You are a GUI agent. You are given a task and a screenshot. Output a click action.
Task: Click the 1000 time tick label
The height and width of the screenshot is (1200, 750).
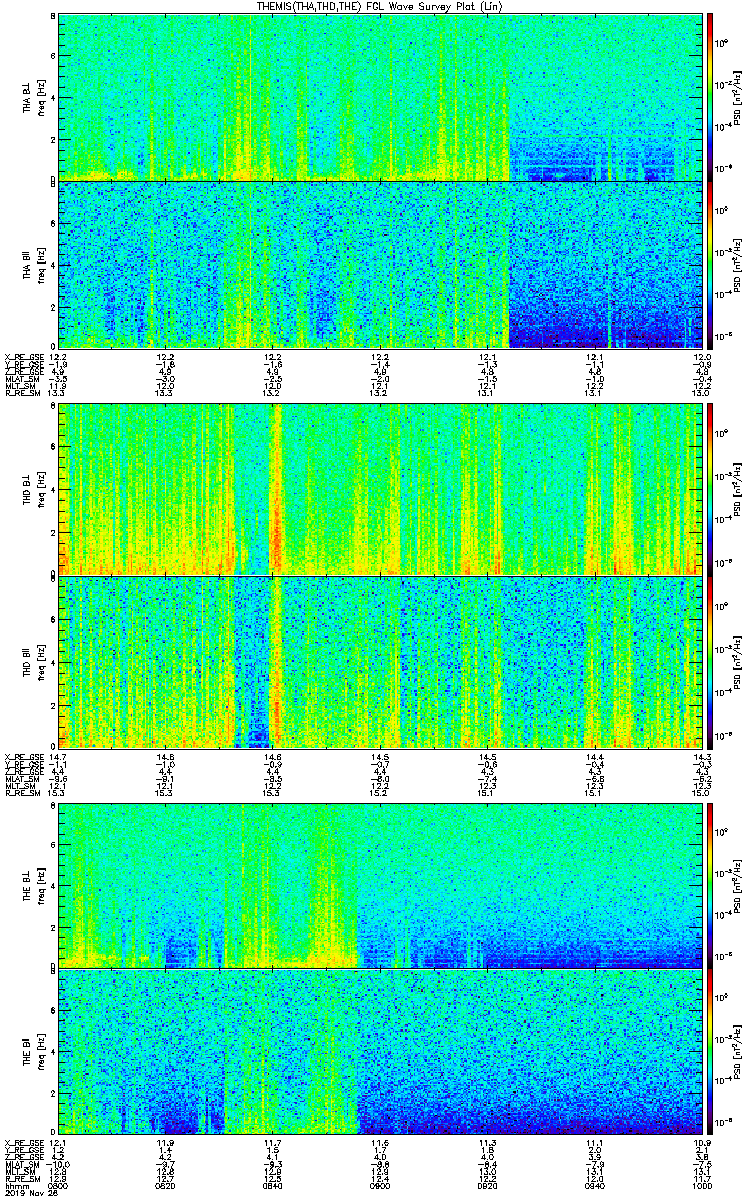[x=701, y=1186]
